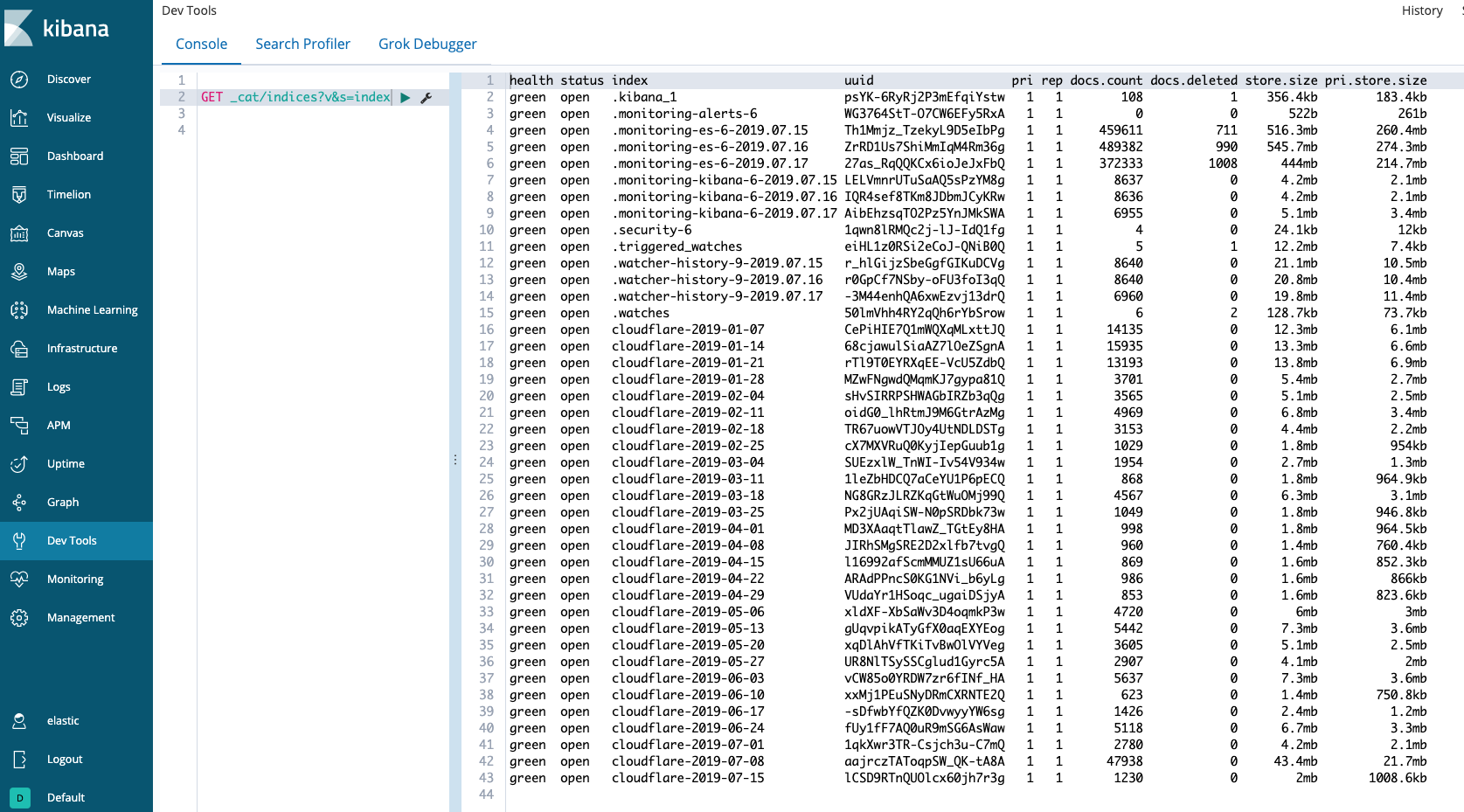Open Machine Learning
The height and width of the screenshot is (812, 1464).
tap(92, 309)
